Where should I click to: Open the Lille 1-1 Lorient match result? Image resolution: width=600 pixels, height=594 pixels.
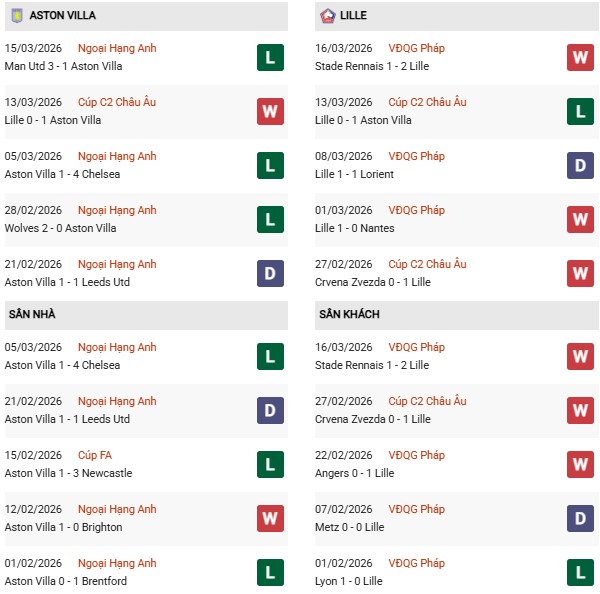click(354, 174)
